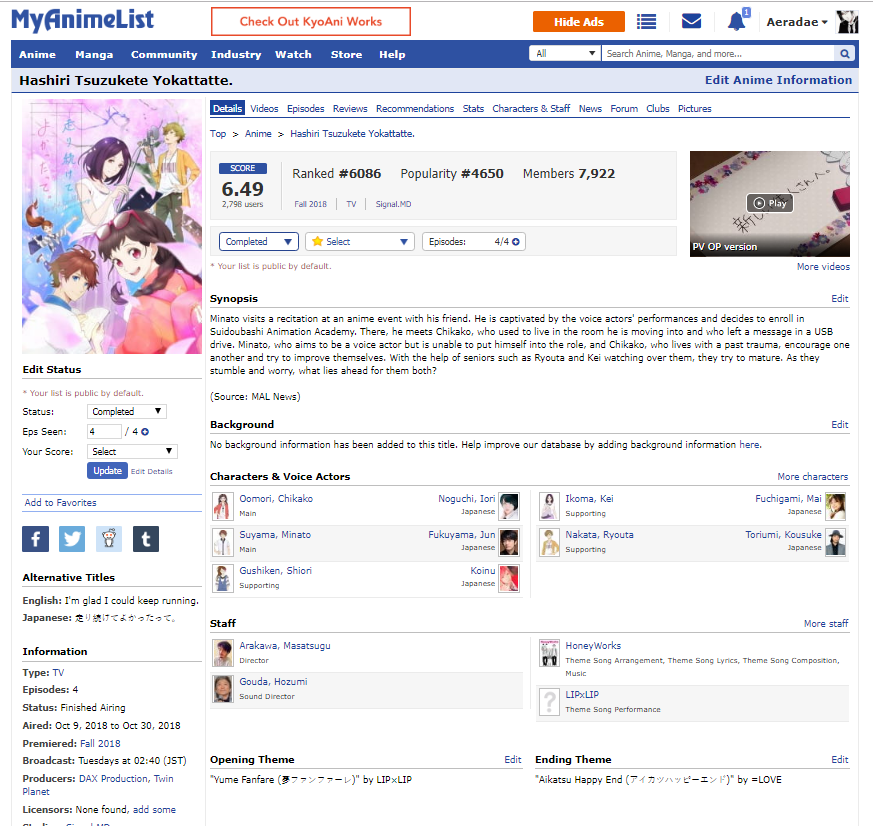Share on Twitter icon
This screenshot has height=826, width=873.
[x=72, y=539]
